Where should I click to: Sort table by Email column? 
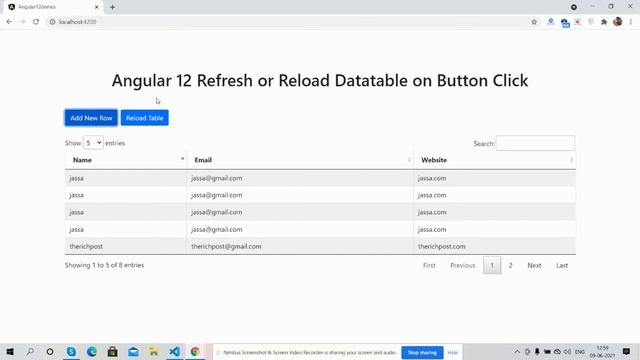(x=300, y=160)
